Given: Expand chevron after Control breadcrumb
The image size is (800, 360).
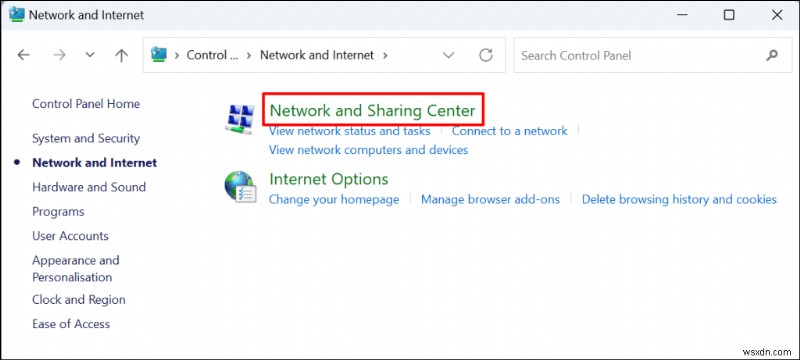Looking at the screenshot, I should point(249,55).
